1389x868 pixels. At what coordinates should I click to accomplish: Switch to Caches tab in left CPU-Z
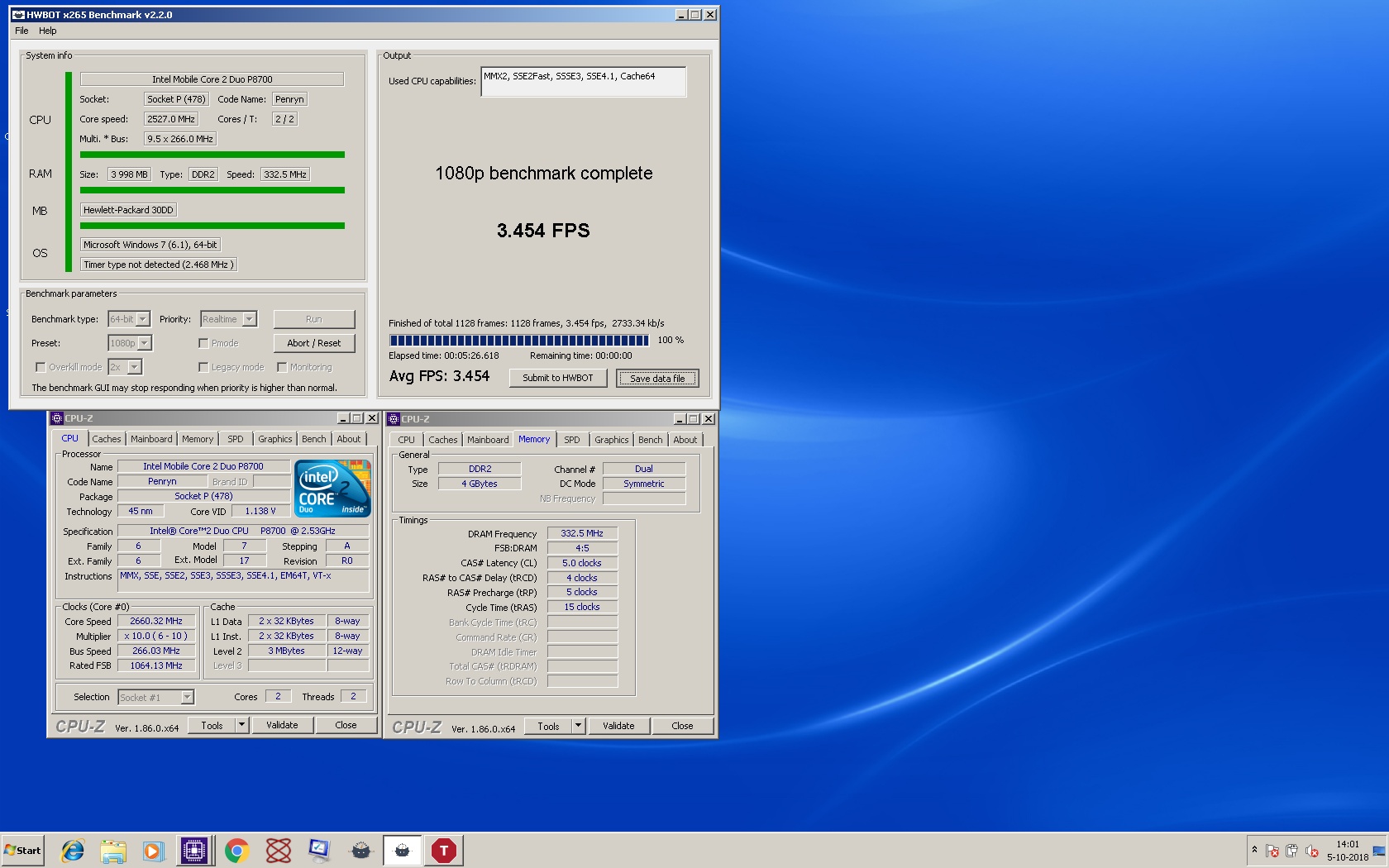click(106, 439)
